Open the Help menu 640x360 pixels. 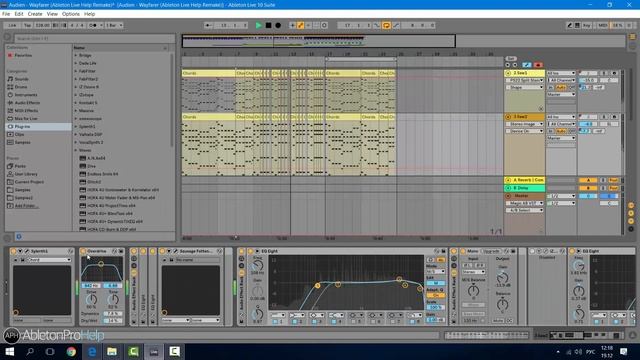[x=89, y=14]
